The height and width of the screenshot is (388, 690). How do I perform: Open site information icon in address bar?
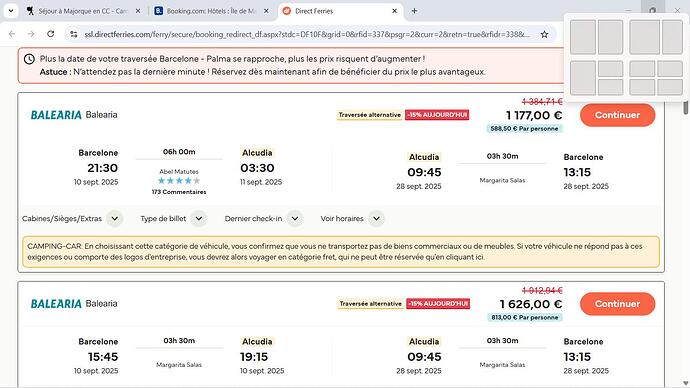click(x=73, y=34)
